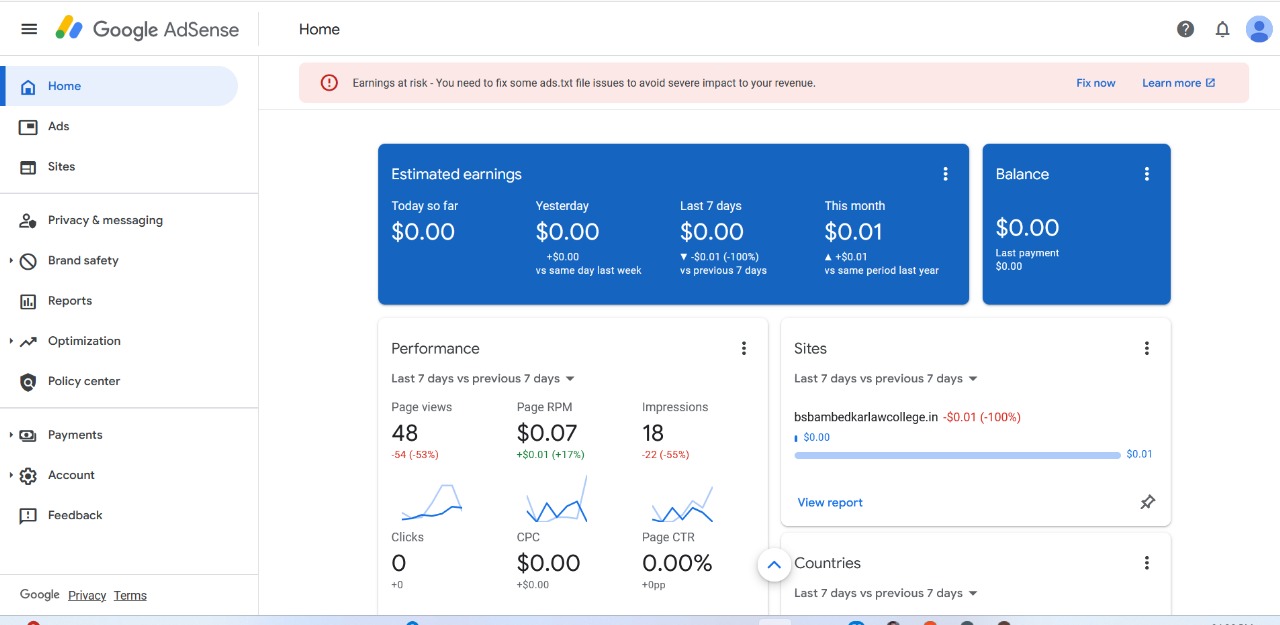Click the -54 (-53%) page views change

(x=415, y=455)
